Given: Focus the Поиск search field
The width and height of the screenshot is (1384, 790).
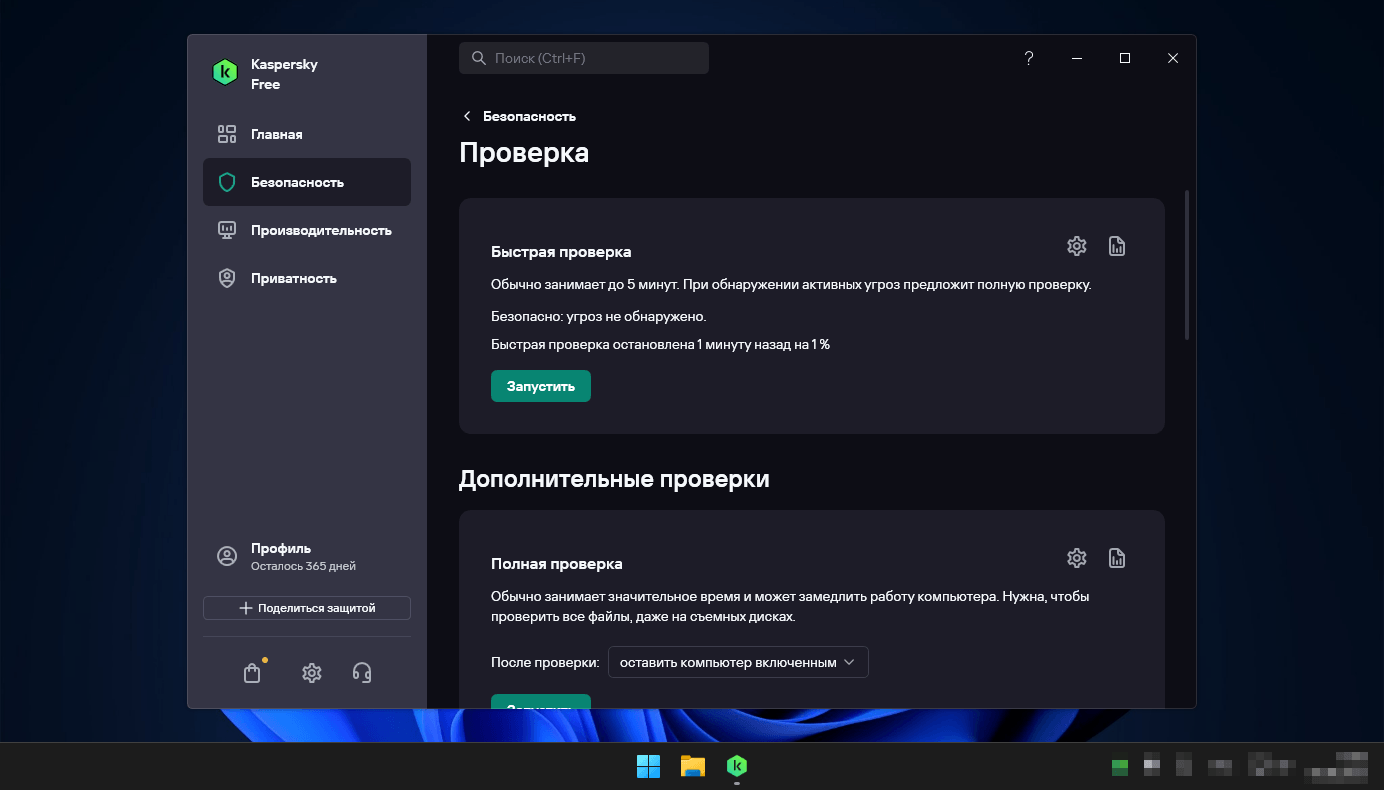Looking at the screenshot, I should (584, 58).
